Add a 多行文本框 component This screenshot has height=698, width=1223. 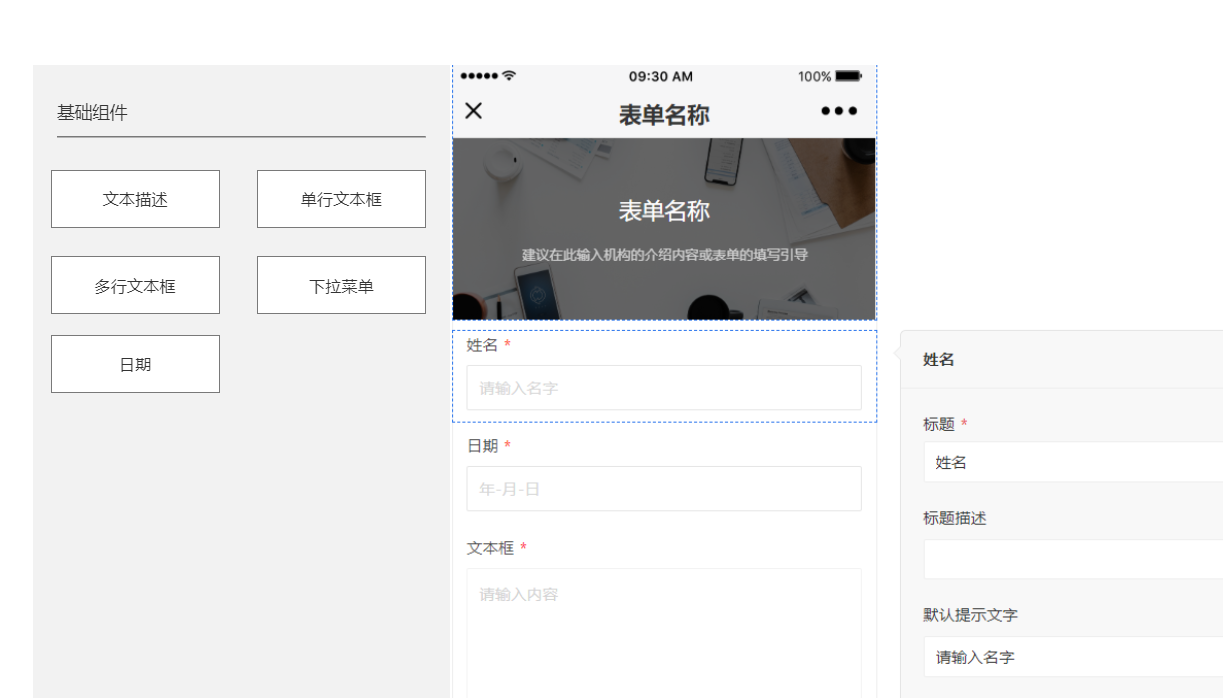pyautogui.click(x=135, y=285)
